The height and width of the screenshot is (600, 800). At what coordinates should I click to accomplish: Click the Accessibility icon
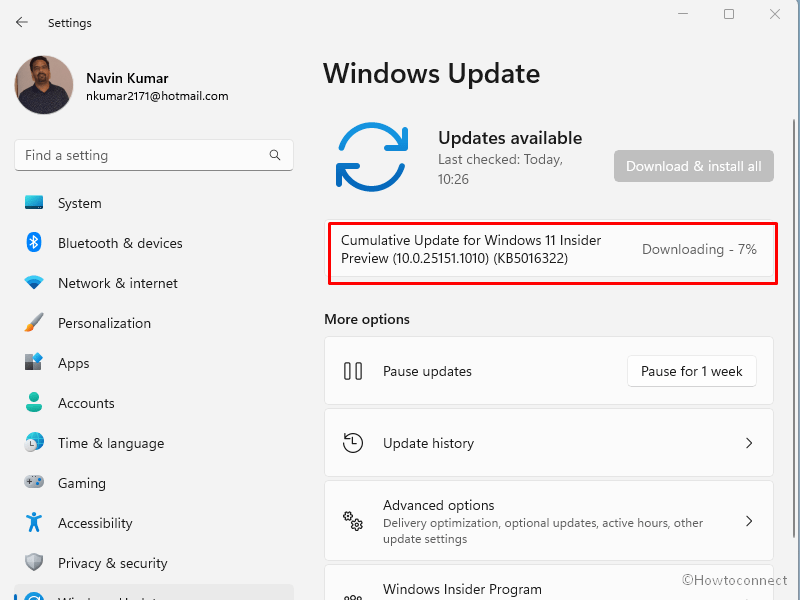[33, 523]
